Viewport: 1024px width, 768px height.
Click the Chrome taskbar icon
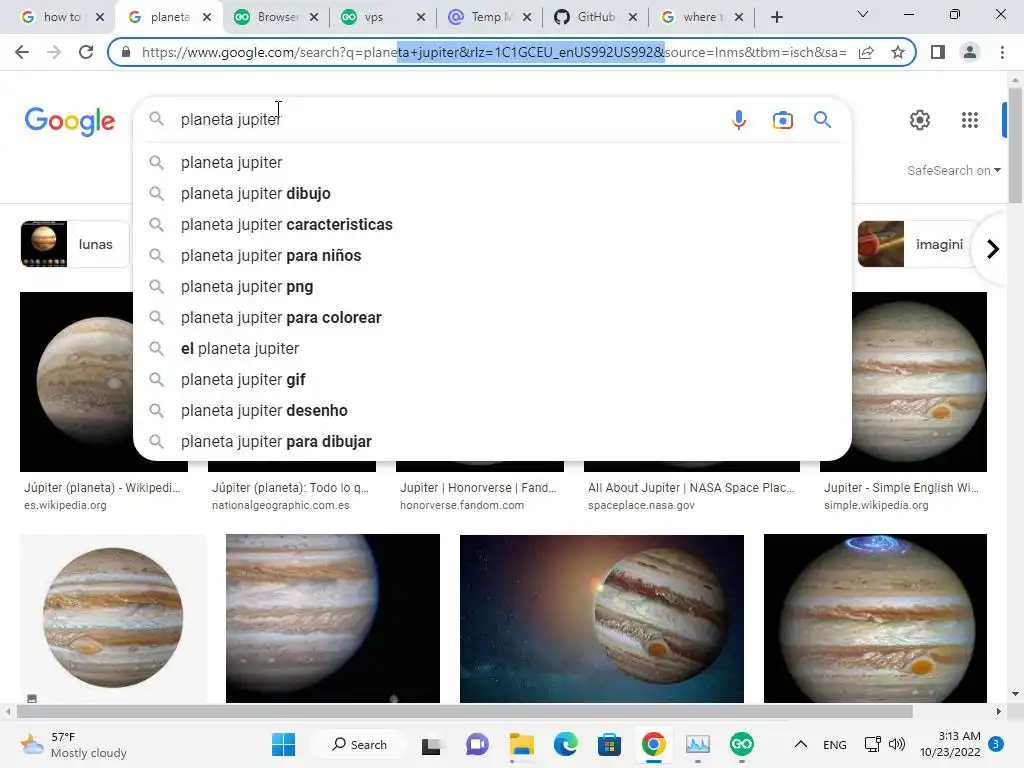click(x=654, y=744)
